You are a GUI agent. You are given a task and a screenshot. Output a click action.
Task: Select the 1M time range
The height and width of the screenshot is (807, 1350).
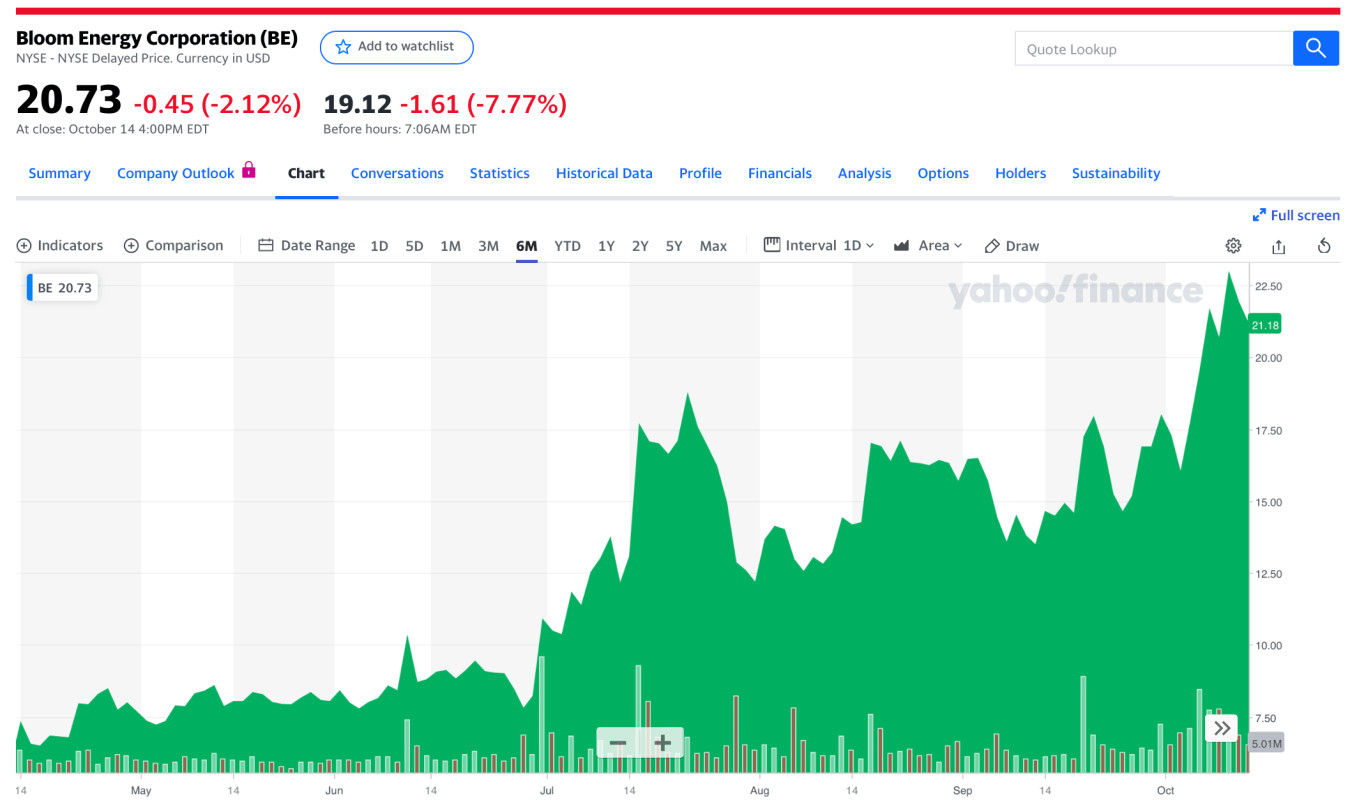pyautogui.click(x=450, y=246)
